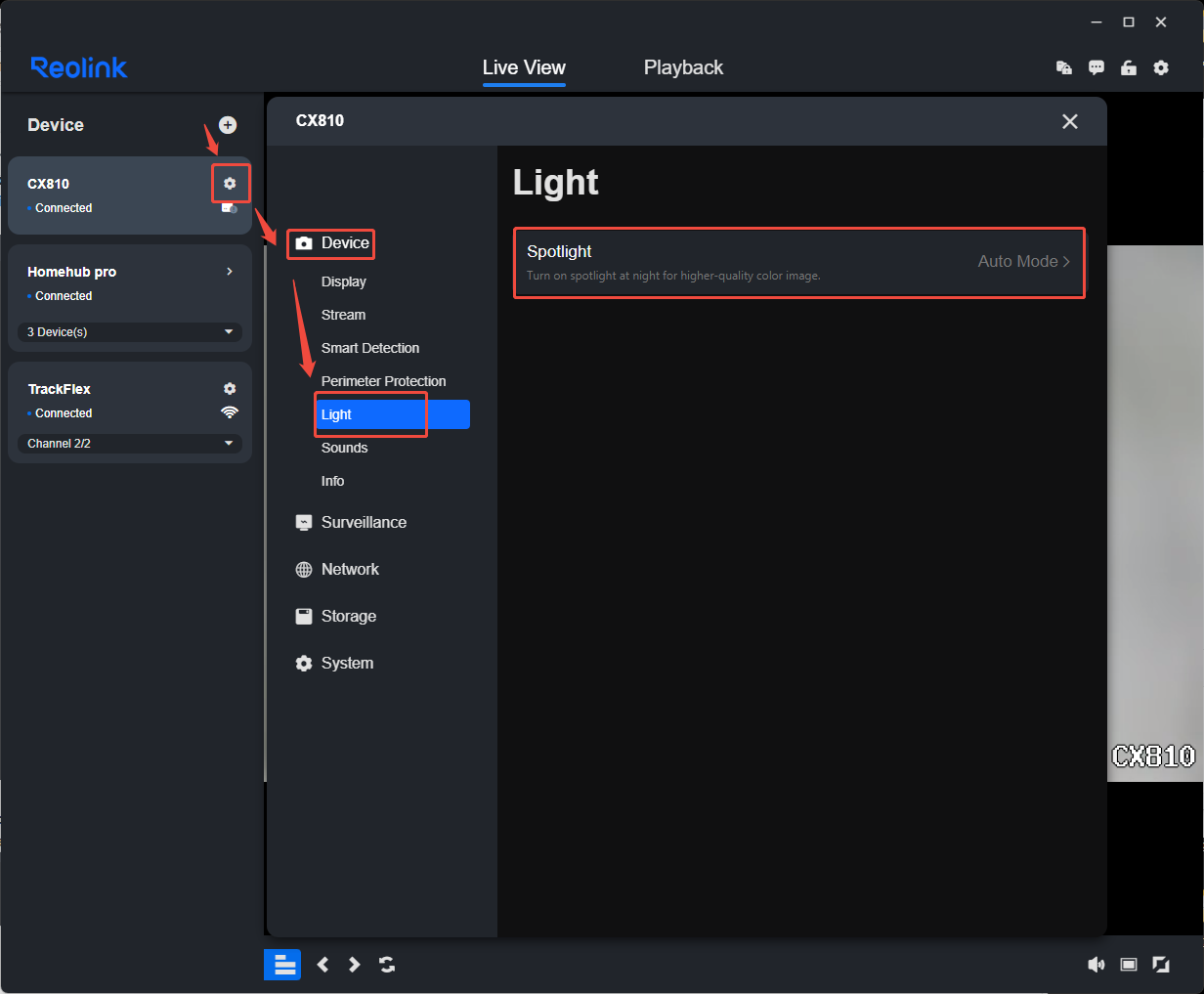The image size is (1204, 994).
Task: Mute the live view volume
Action: coord(1096,965)
